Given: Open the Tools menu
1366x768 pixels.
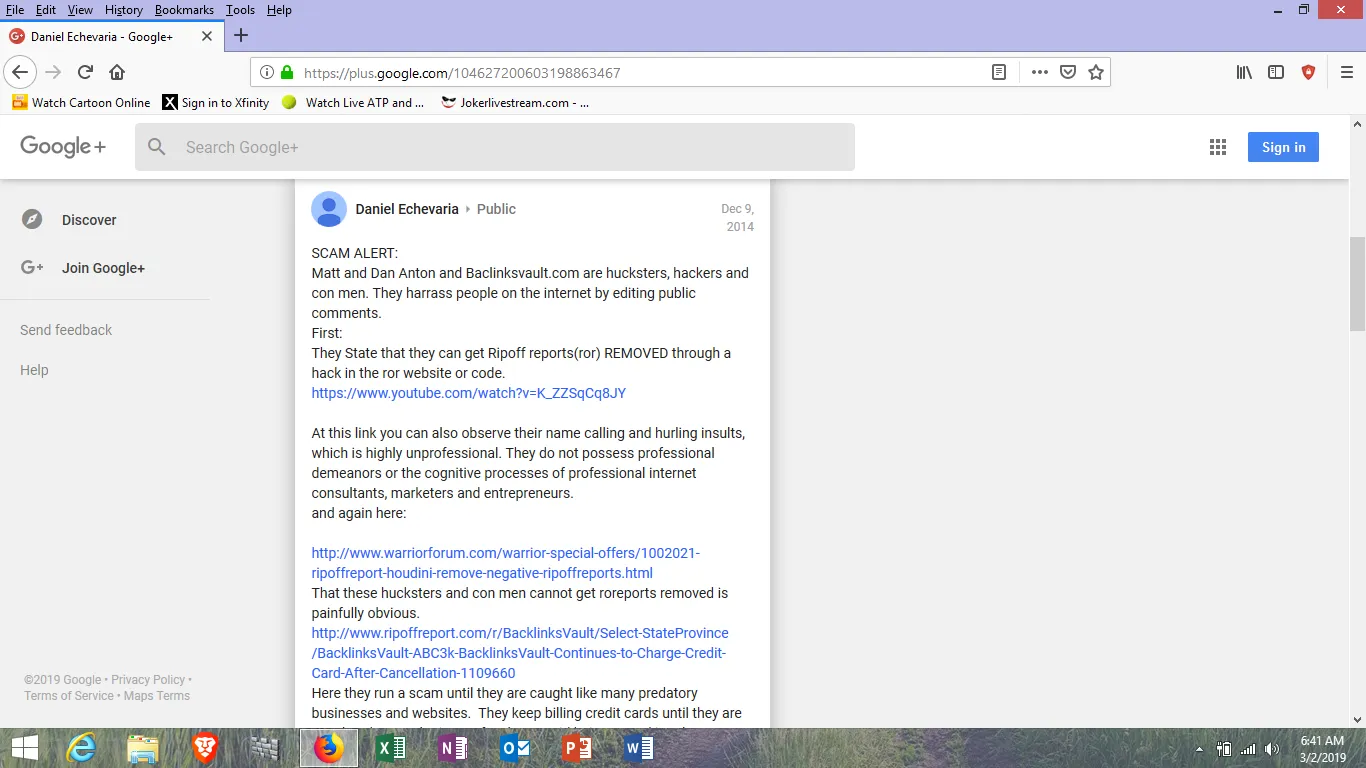Looking at the screenshot, I should click(x=240, y=10).
